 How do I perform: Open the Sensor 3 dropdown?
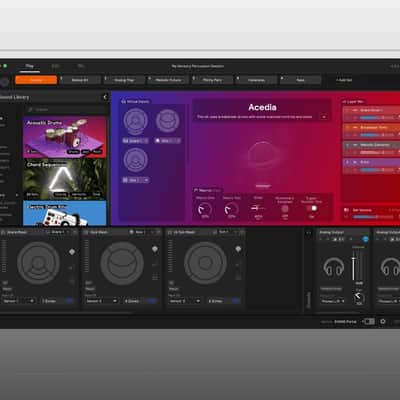pyautogui.click(x=185, y=301)
